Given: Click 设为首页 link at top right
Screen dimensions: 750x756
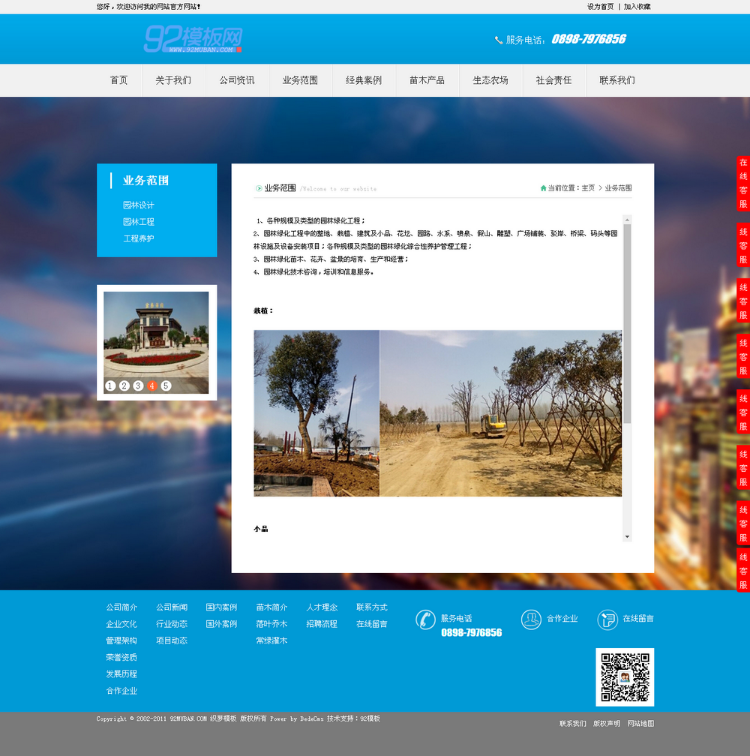Looking at the screenshot, I should coord(601,7).
